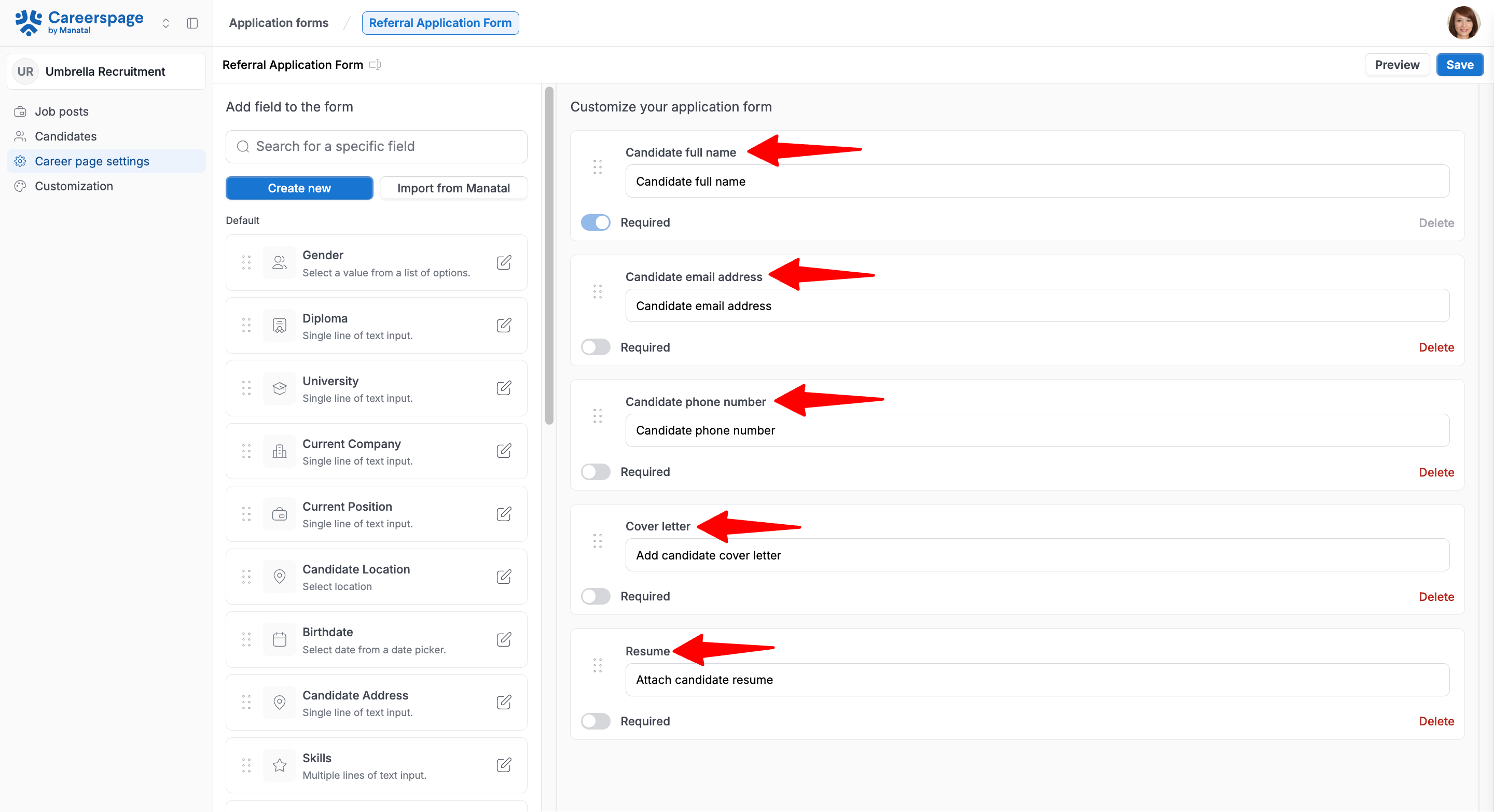Click the Add candidate cover letter input

click(x=1037, y=555)
